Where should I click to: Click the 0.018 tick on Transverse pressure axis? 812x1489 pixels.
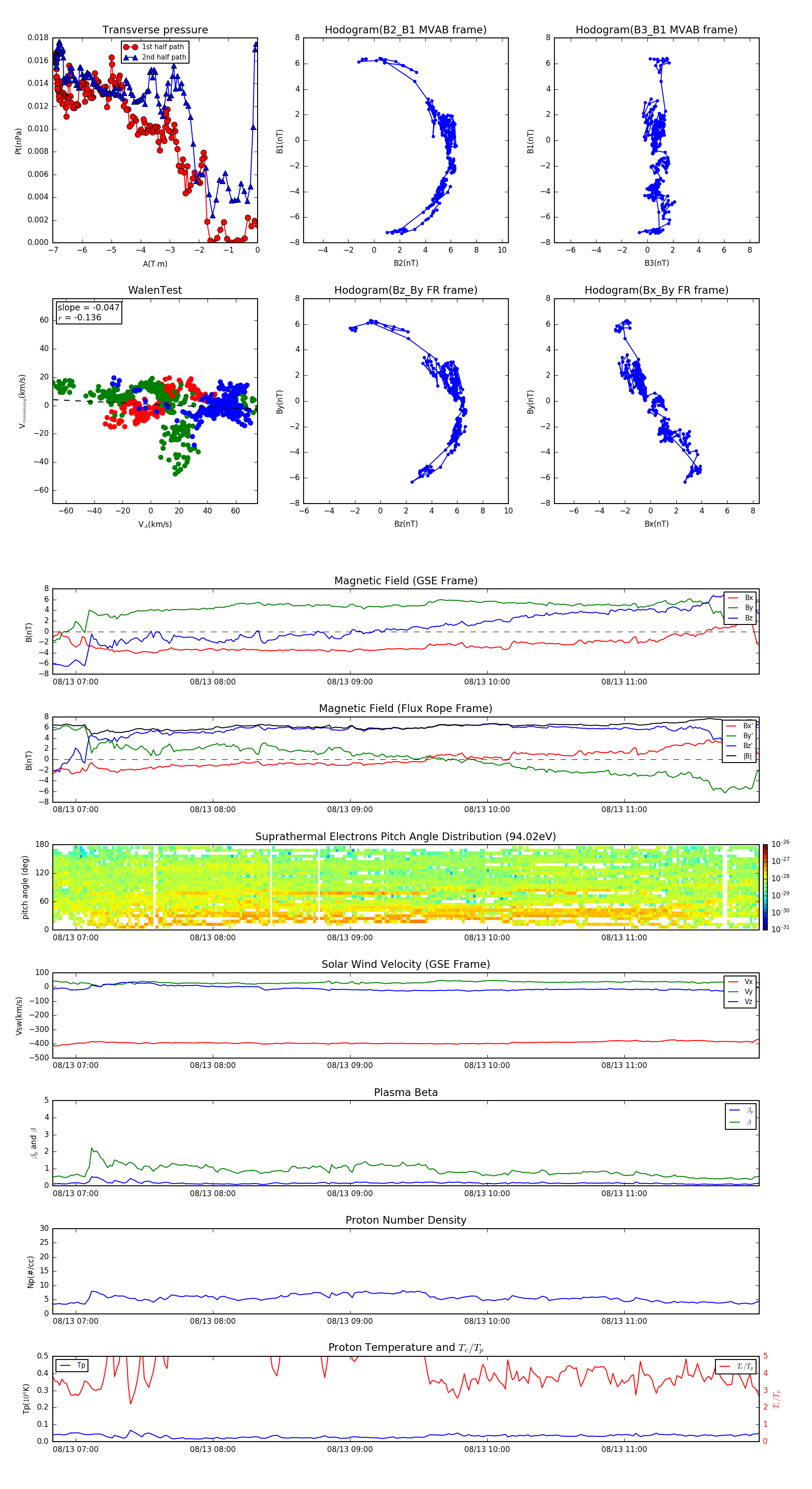coord(38,37)
